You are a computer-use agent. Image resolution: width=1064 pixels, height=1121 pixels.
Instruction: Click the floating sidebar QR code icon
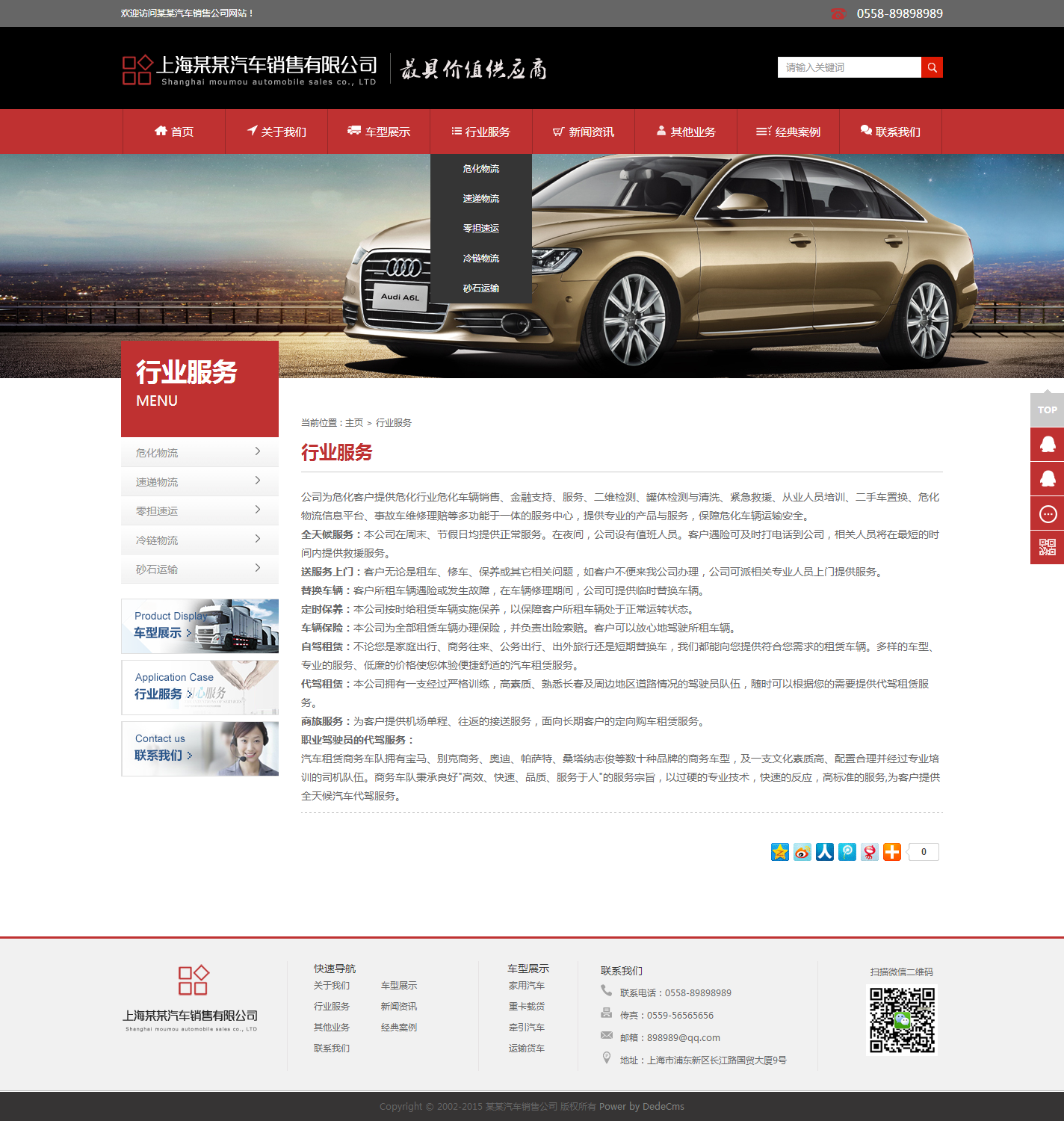(x=1047, y=548)
